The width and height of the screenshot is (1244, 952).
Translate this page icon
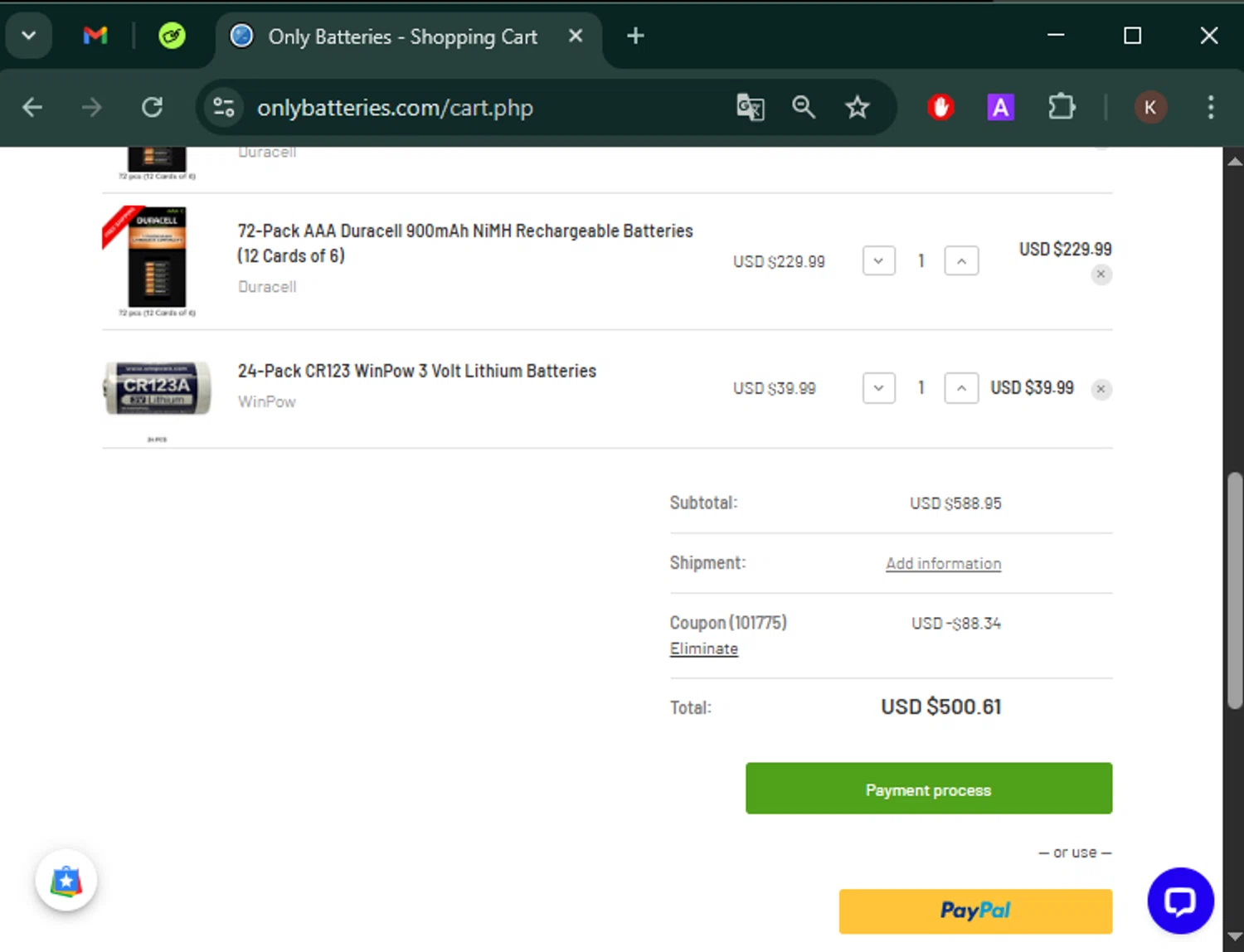pyautogui.click(x=750, y=107)
